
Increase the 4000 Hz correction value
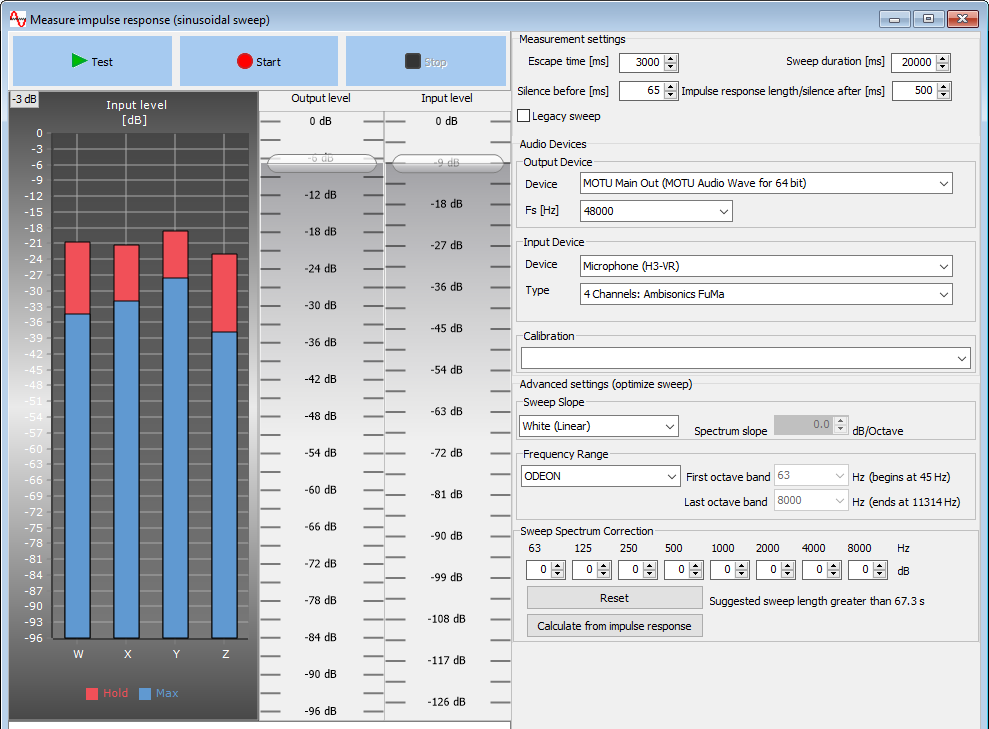tap(834, 566)
